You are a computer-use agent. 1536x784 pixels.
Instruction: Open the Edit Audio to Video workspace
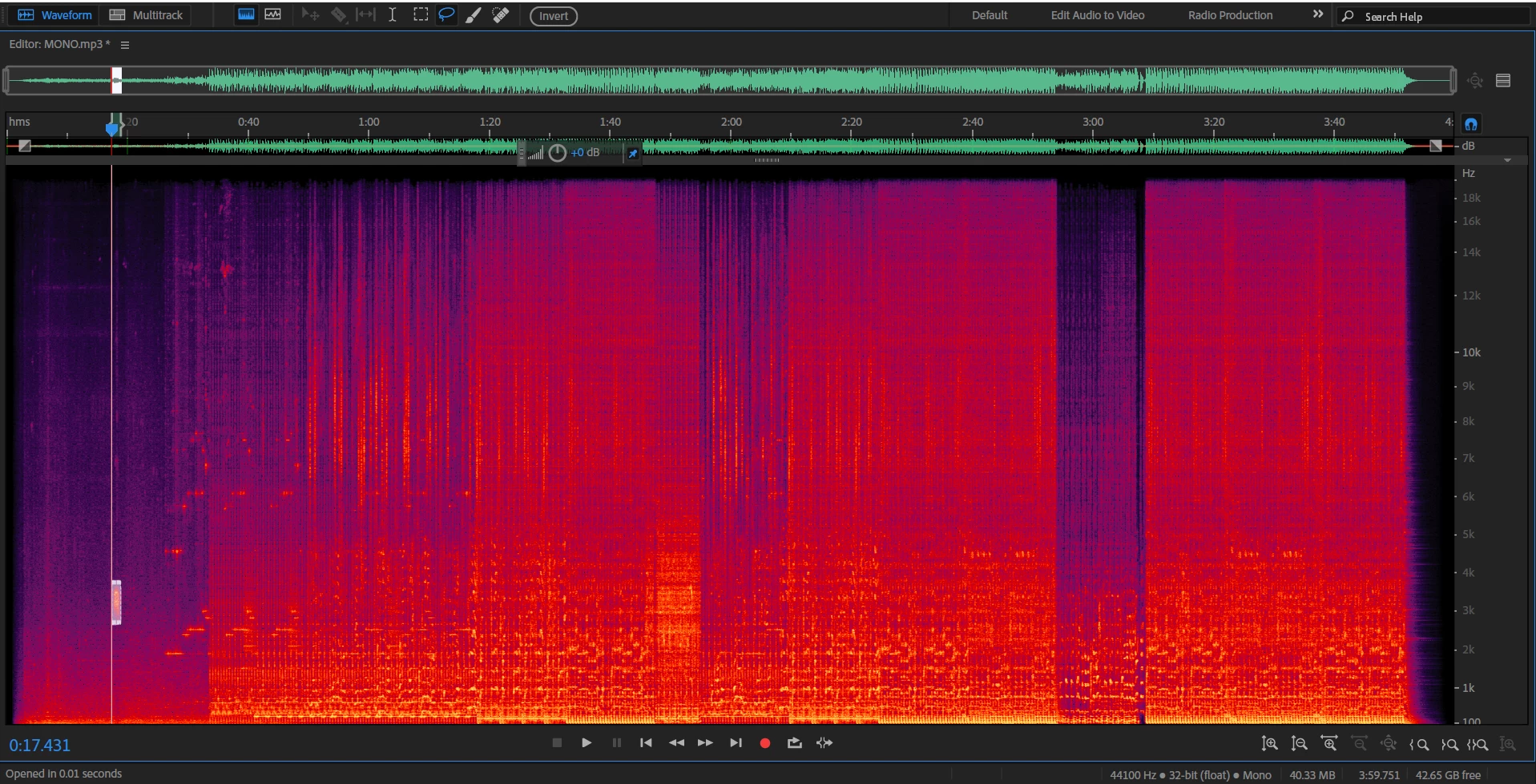tap(1098, 15)
